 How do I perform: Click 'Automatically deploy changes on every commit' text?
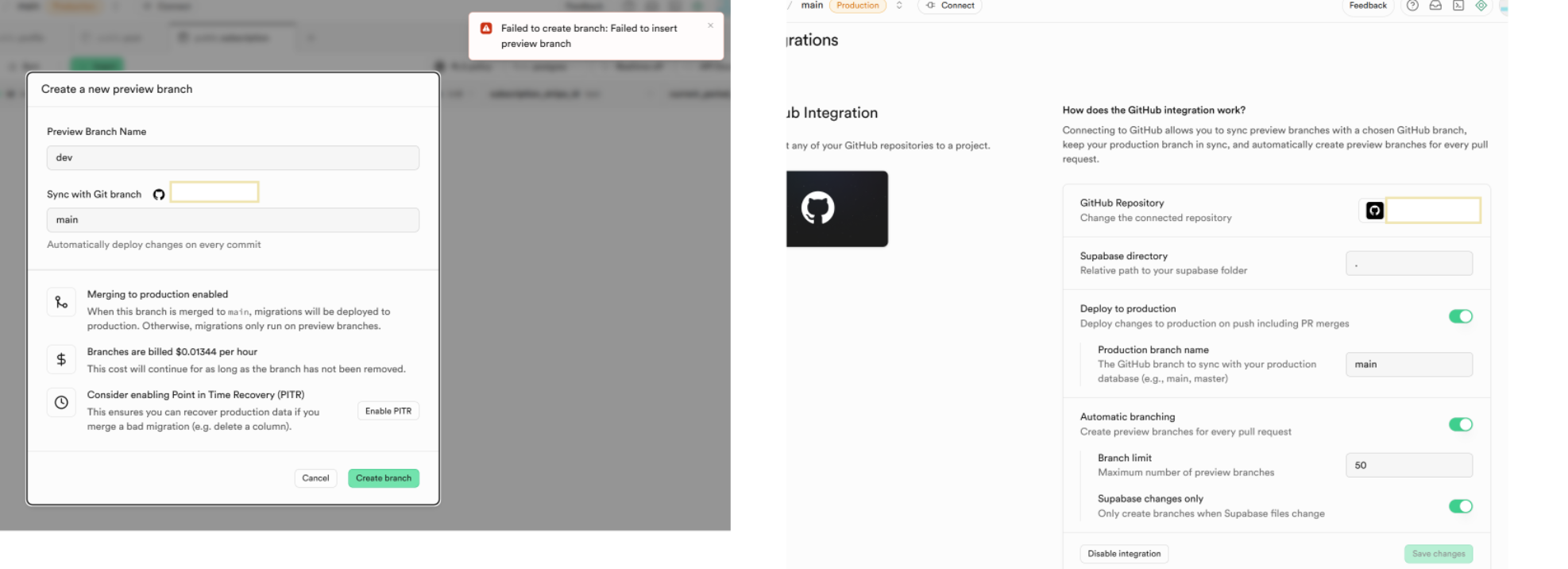click(x=154, y=245)
